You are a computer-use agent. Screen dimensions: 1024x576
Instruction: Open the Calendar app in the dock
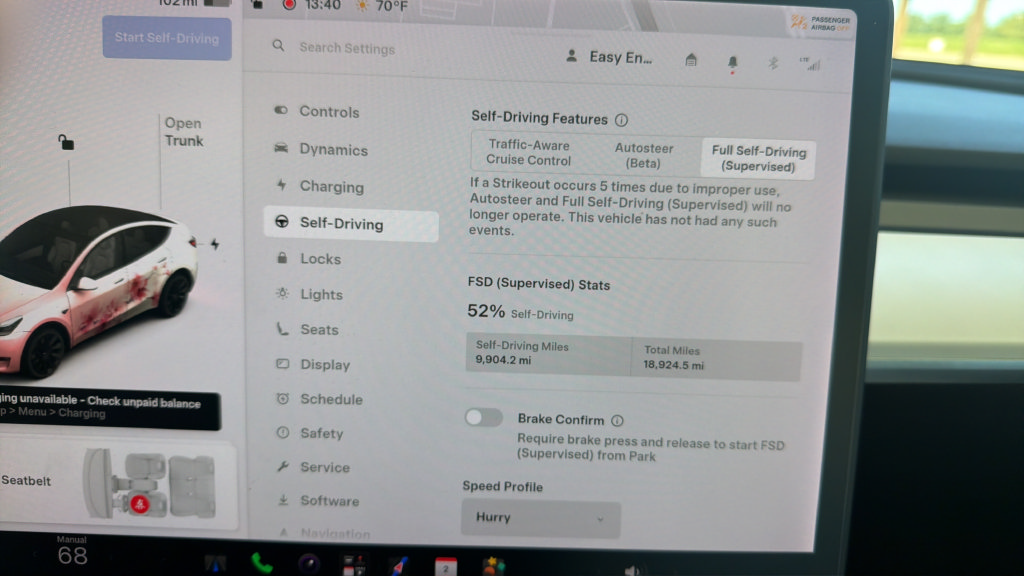pyautogui.click(x=446, y=566)
